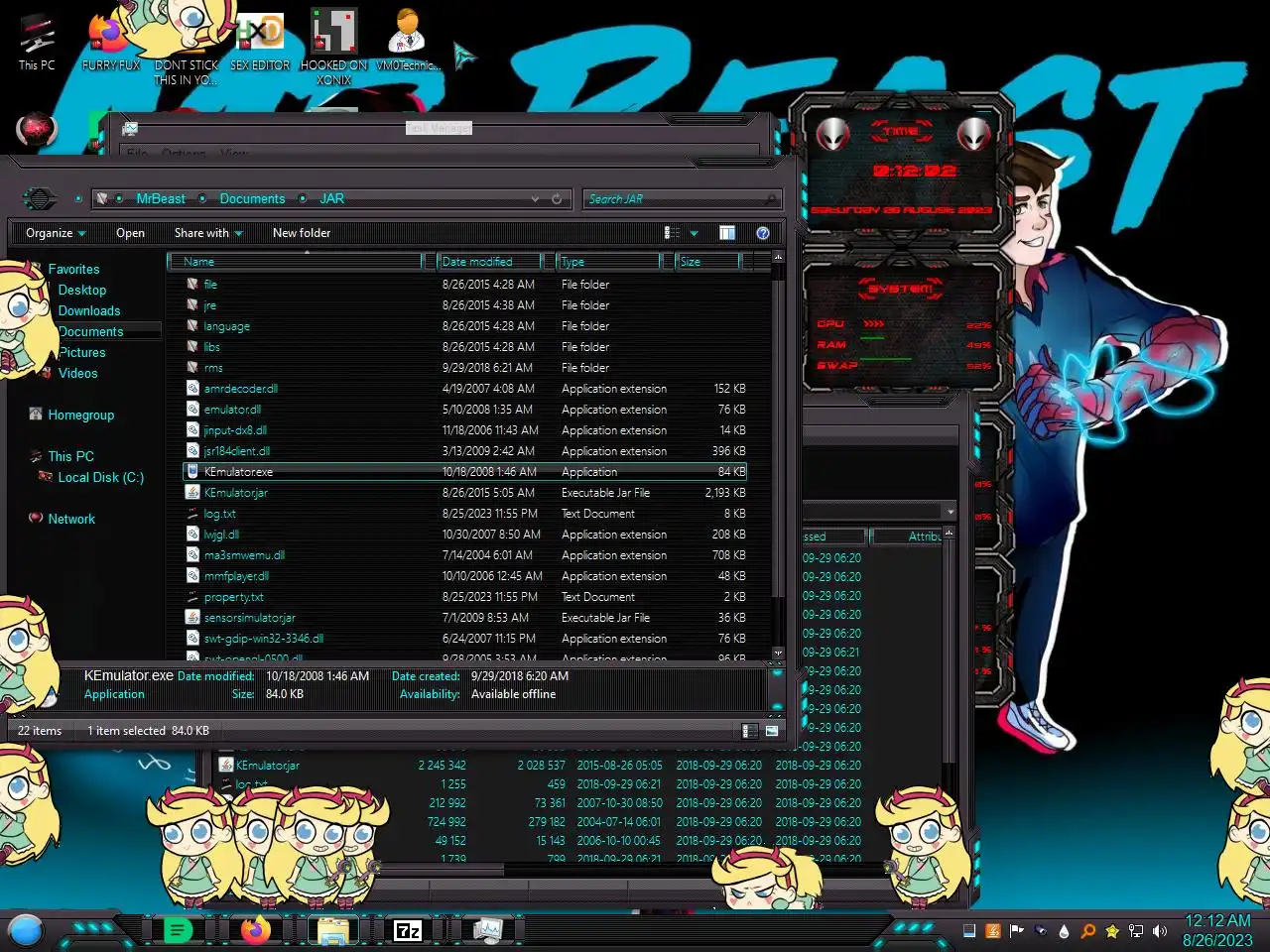Click the water drop tray icon
This screenshot has height=952, width=1270.
(1064, 931)
